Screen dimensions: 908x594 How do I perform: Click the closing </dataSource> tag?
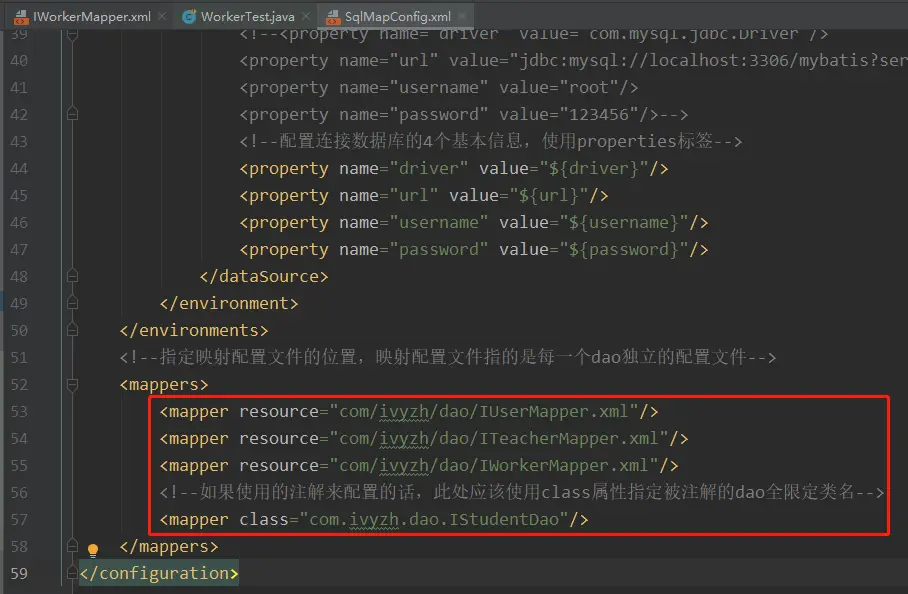click(x=264, y=276)
